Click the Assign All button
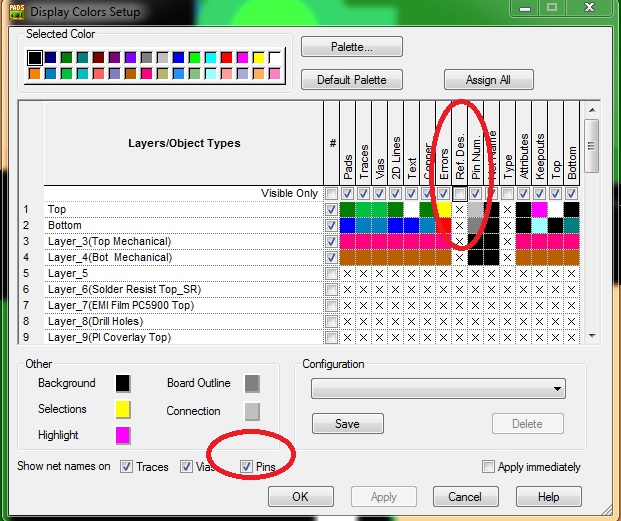 pos(488,80)
